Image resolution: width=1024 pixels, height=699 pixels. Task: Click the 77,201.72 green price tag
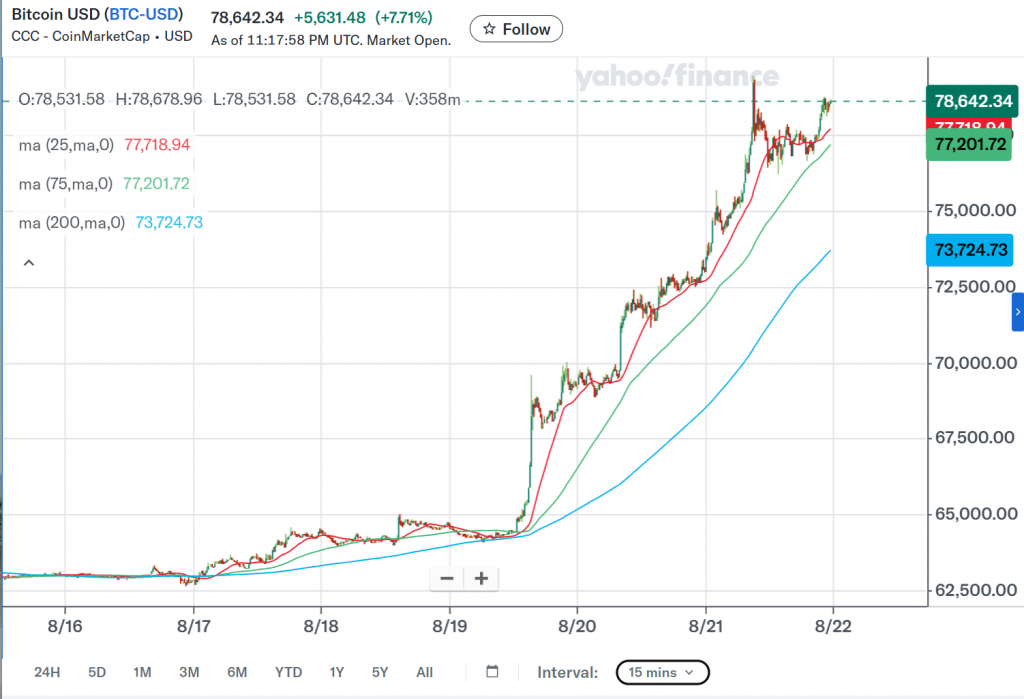point(970,144)
